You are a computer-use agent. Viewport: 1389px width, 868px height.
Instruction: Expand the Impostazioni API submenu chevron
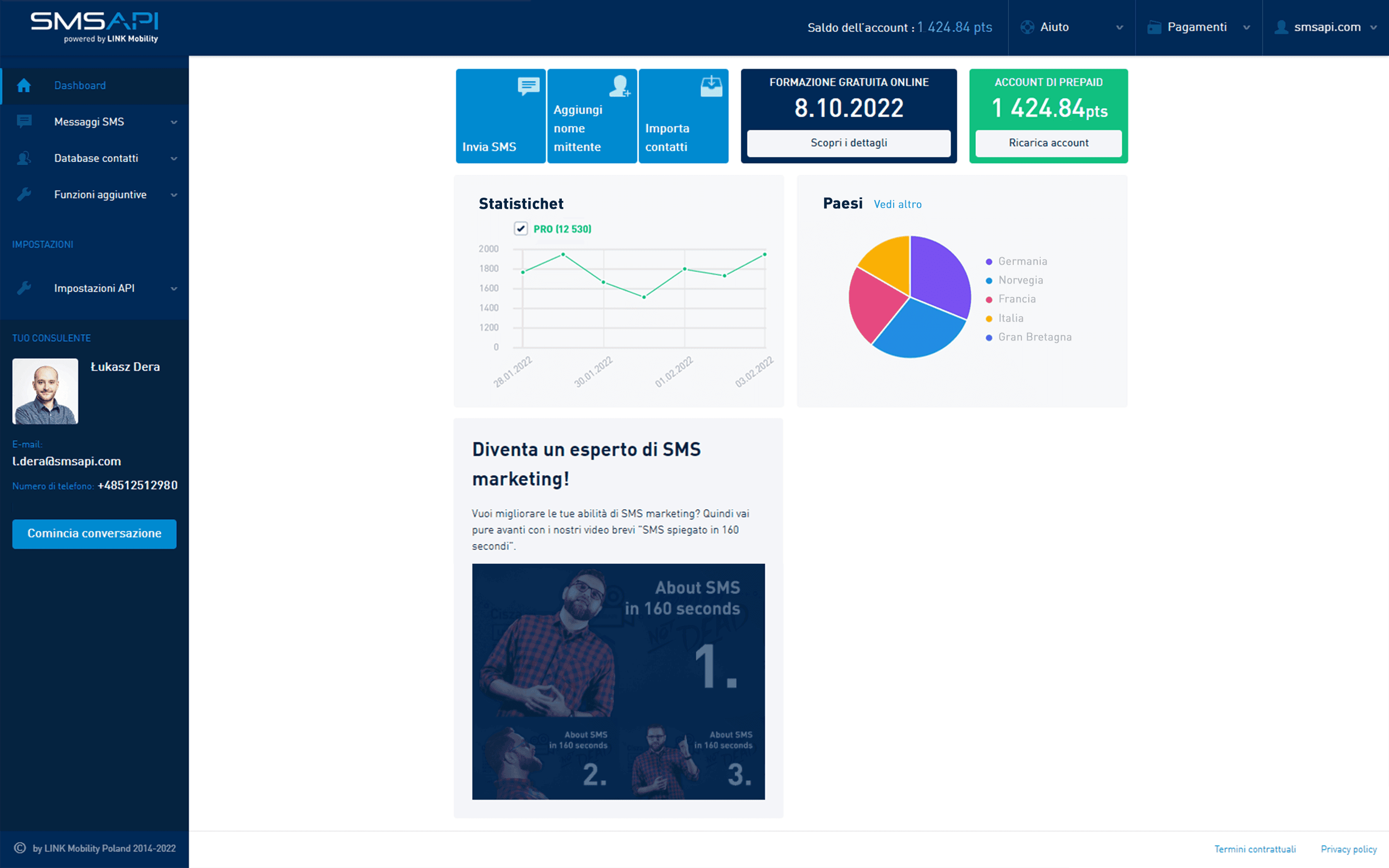pos(174,289)
